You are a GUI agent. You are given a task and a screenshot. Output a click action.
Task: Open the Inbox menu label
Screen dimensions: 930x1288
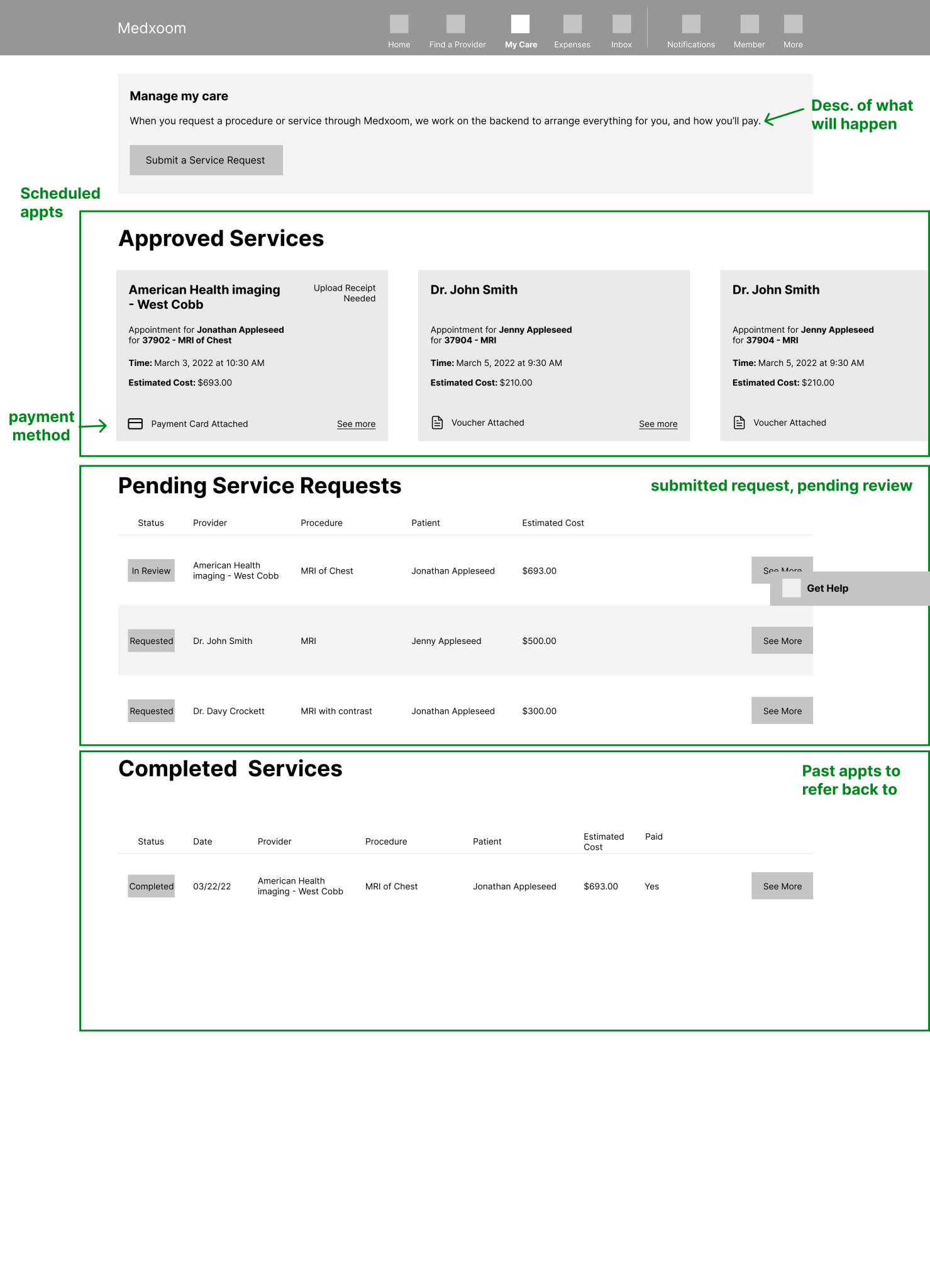tap(621, 45)
